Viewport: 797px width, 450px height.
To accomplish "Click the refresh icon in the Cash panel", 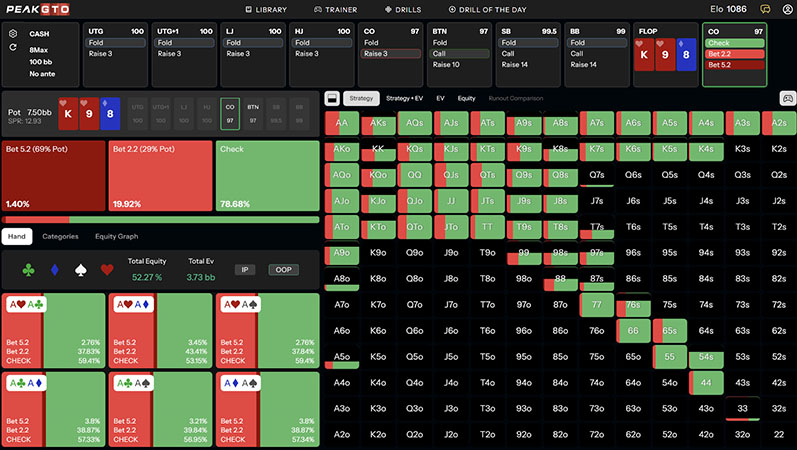I will [x=13, y=48].
